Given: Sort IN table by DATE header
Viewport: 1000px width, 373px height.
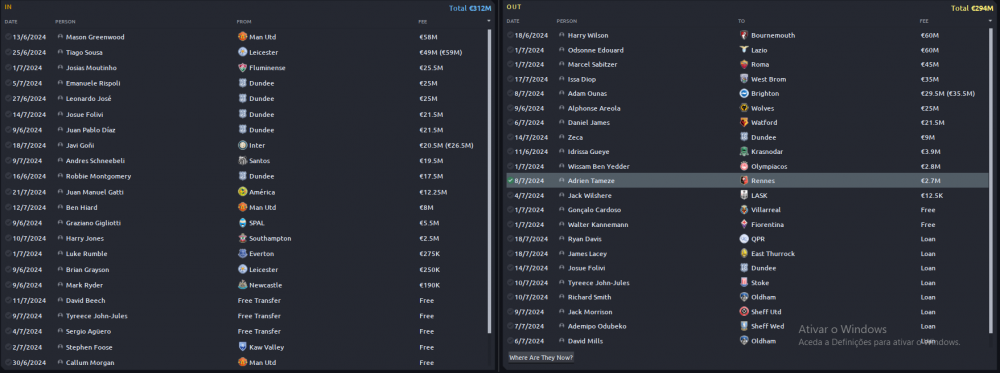Looking at the screenshot, I should [11, 22].
